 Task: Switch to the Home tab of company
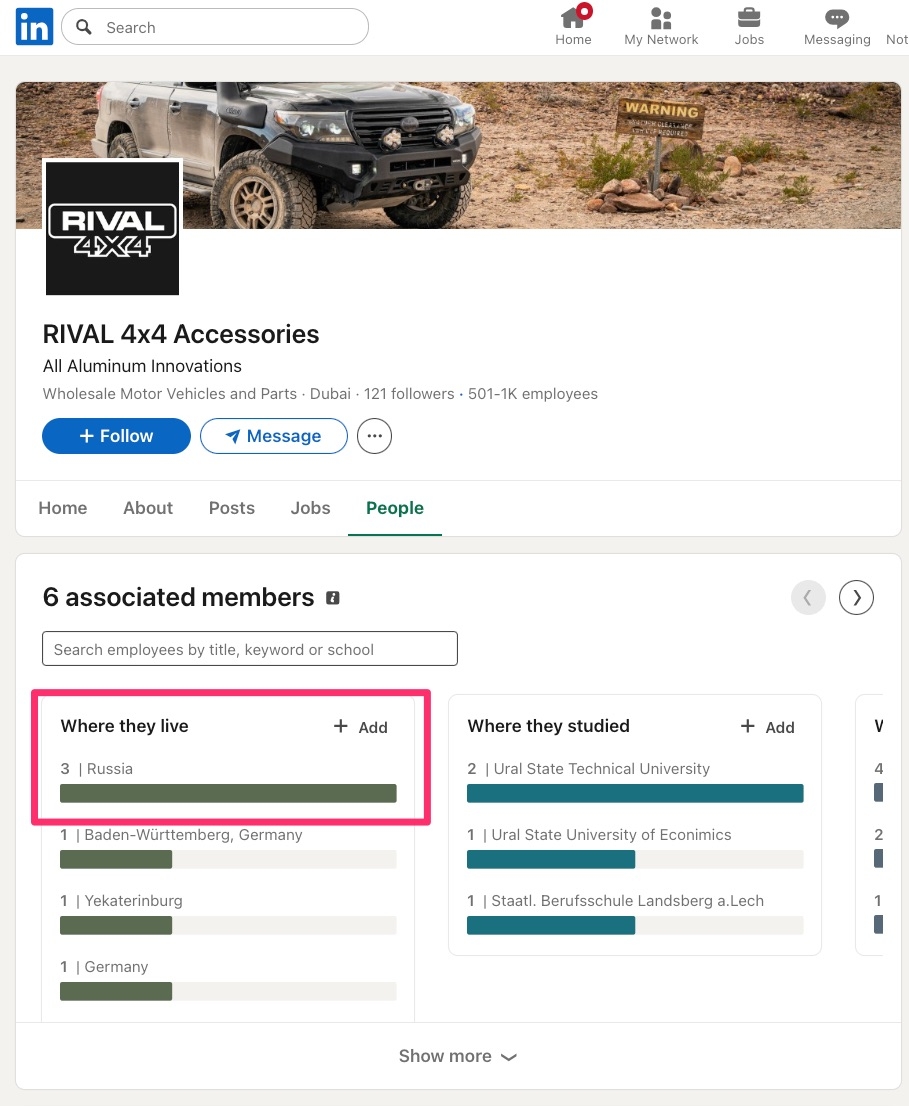pyautogui.click(x=63, y=508)
